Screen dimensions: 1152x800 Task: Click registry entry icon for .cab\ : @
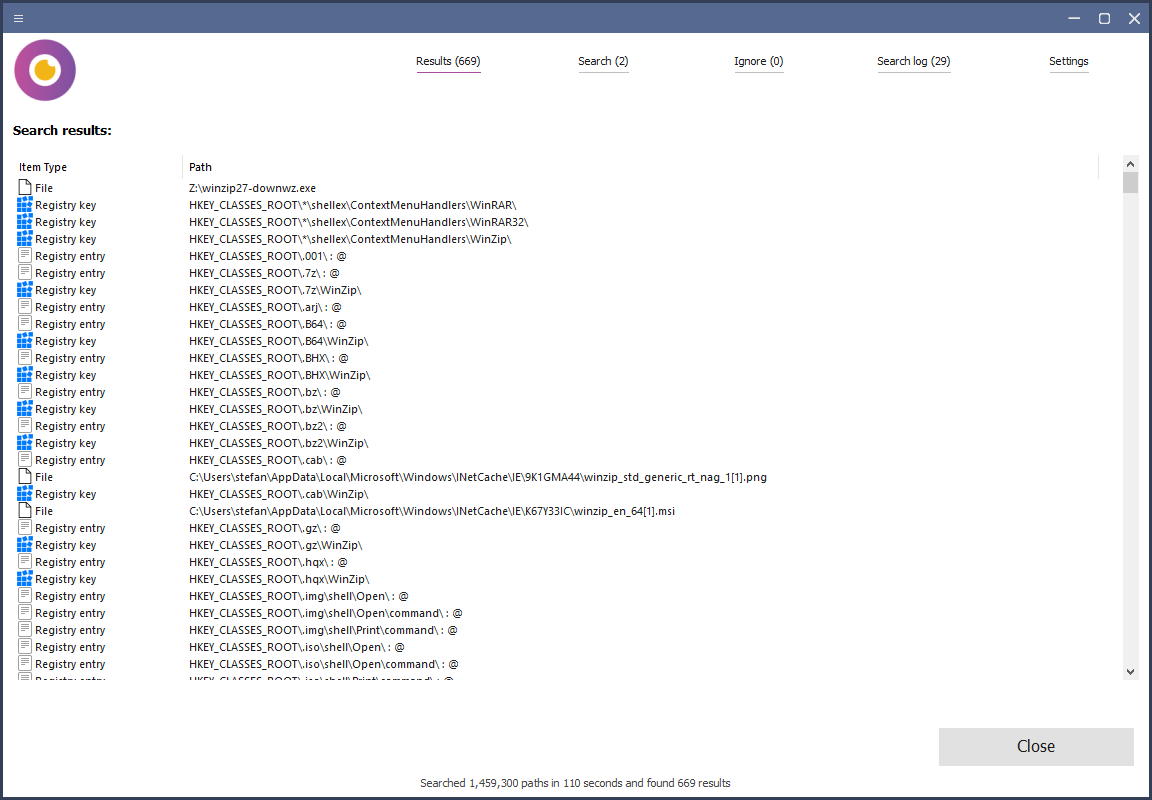pos(25,460)
